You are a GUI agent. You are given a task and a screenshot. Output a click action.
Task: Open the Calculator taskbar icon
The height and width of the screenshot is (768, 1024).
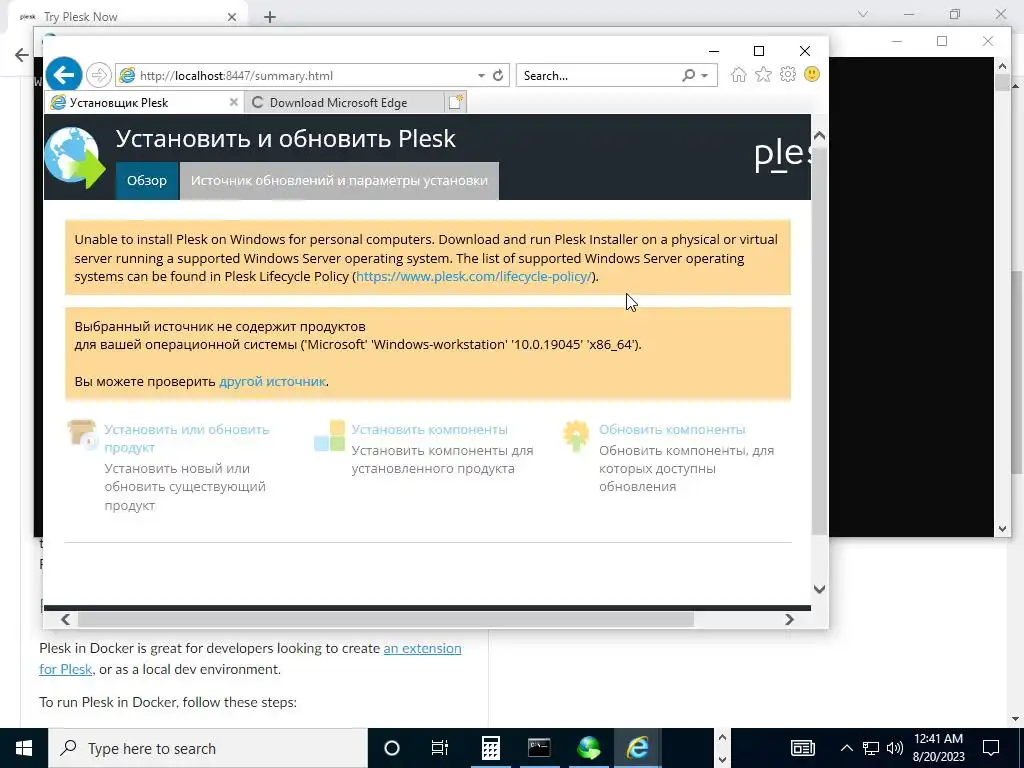490,748
